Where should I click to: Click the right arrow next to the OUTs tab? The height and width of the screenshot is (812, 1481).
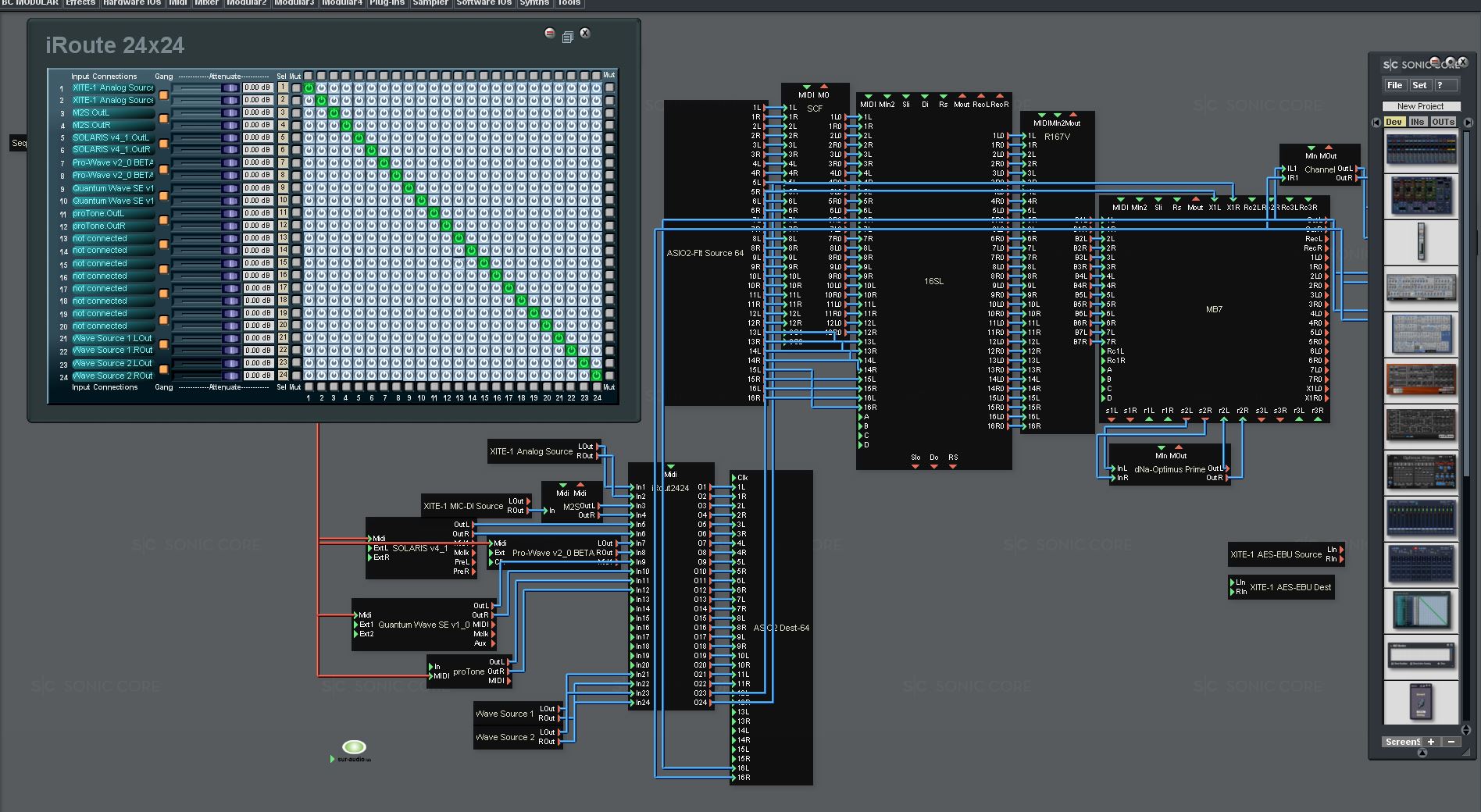[1468, 122]
